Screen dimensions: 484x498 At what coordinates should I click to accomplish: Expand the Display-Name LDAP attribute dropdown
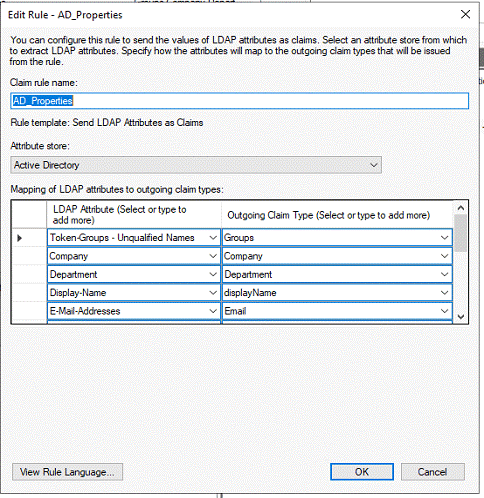(213, 293)
